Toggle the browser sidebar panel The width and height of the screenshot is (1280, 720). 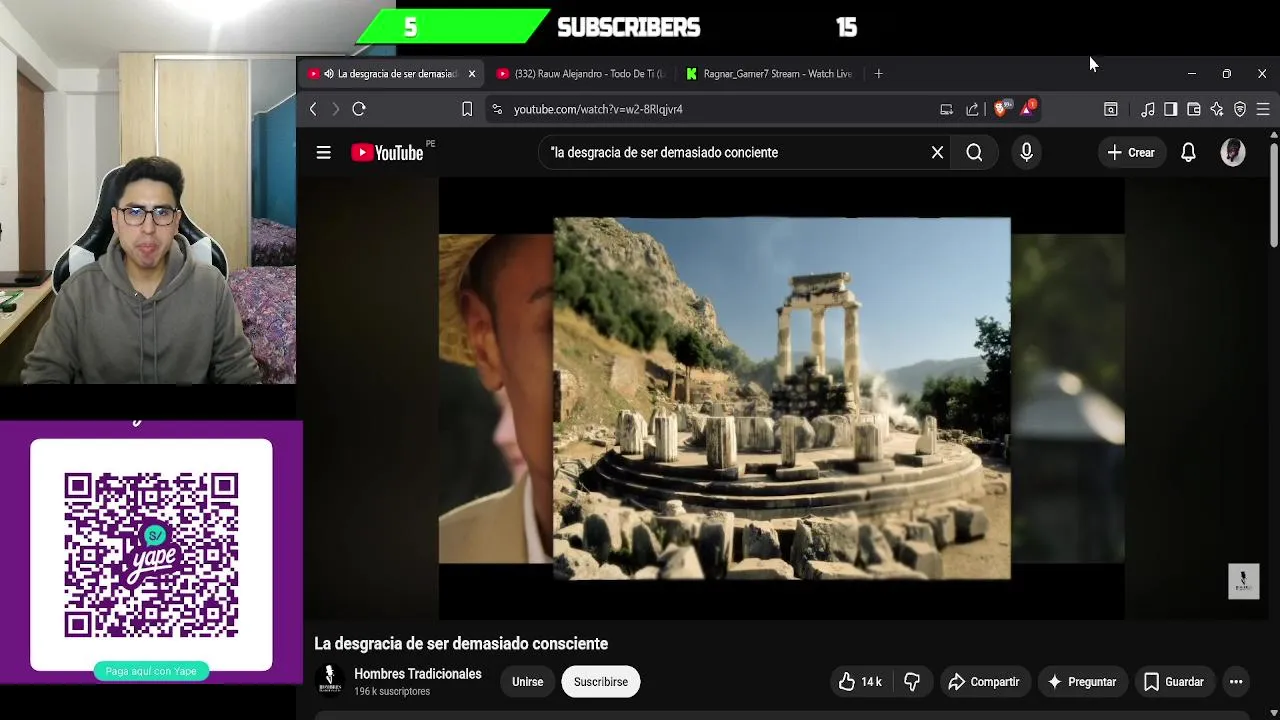[1170, 109]
